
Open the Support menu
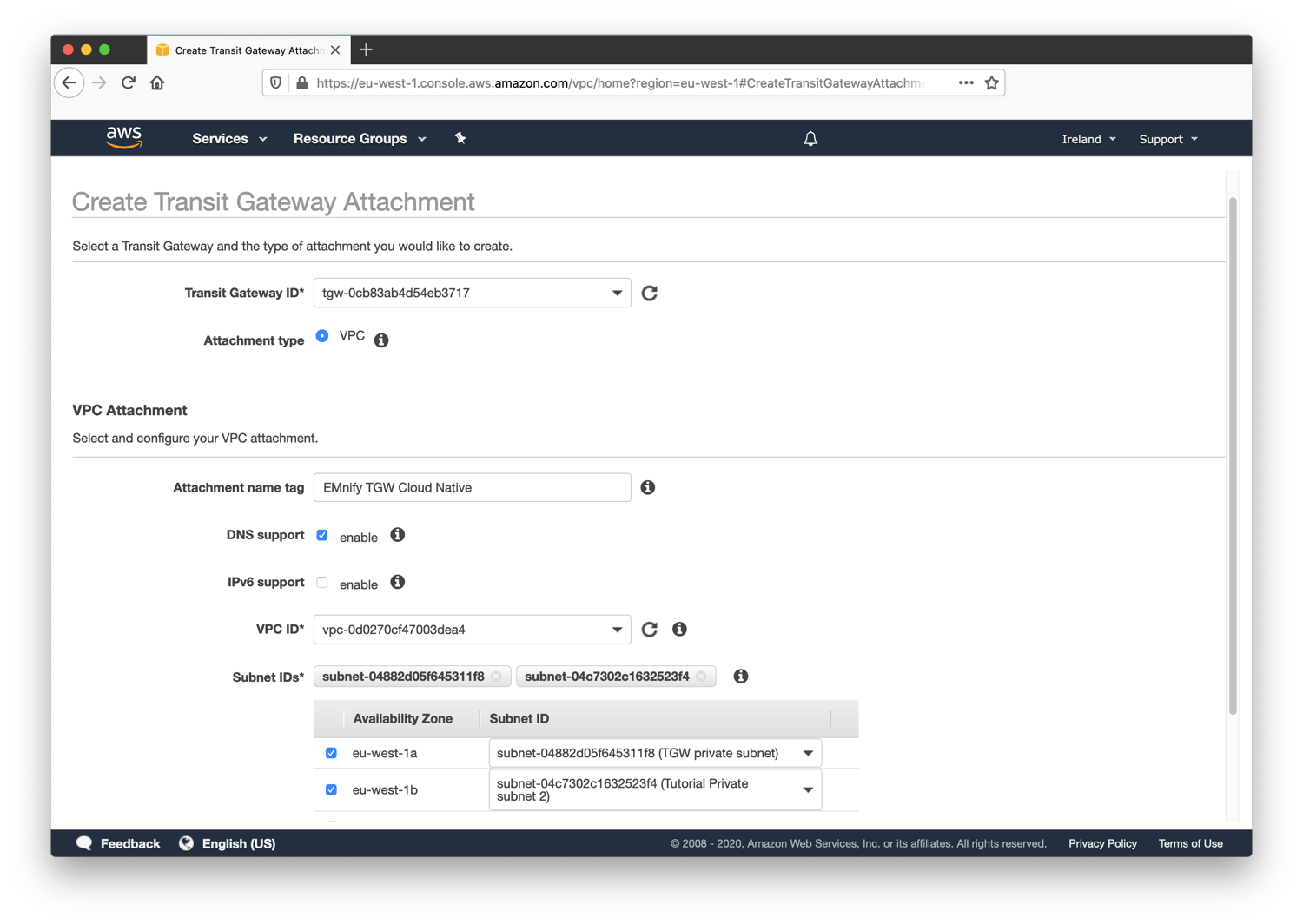(1167, 138)
